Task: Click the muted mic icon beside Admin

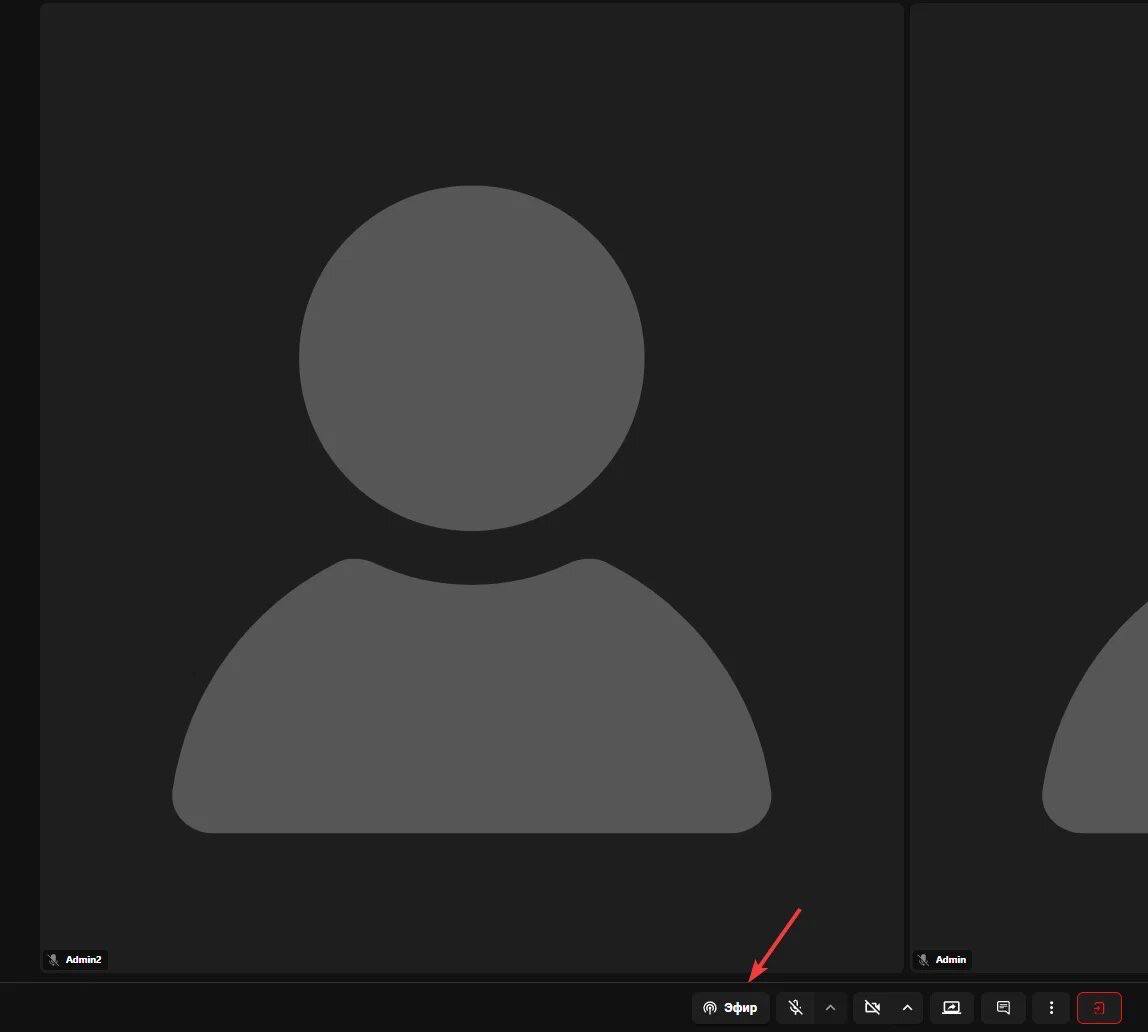Action: (x=923, y=960)
